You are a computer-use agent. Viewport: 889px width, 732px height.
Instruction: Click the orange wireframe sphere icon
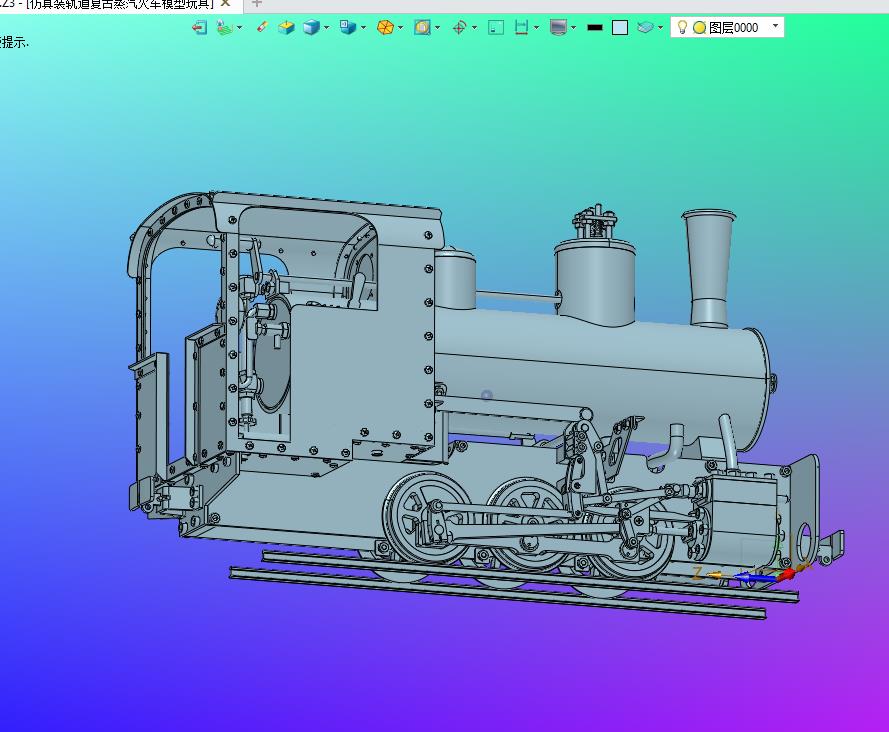(x=384, y=28)
